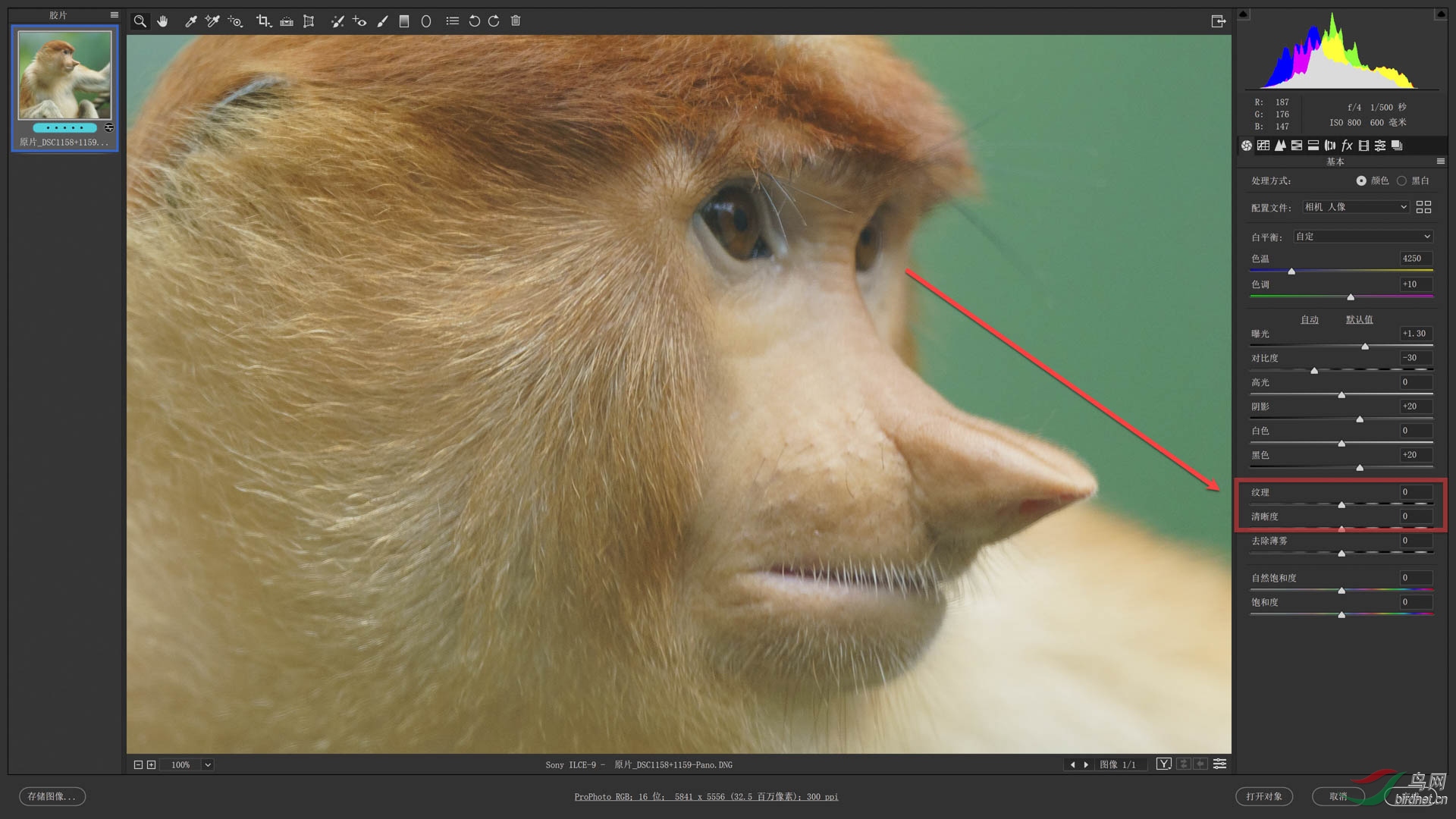Select the Red Eye Removal tool
This screenshot has width=1456, height=819.
359,21
